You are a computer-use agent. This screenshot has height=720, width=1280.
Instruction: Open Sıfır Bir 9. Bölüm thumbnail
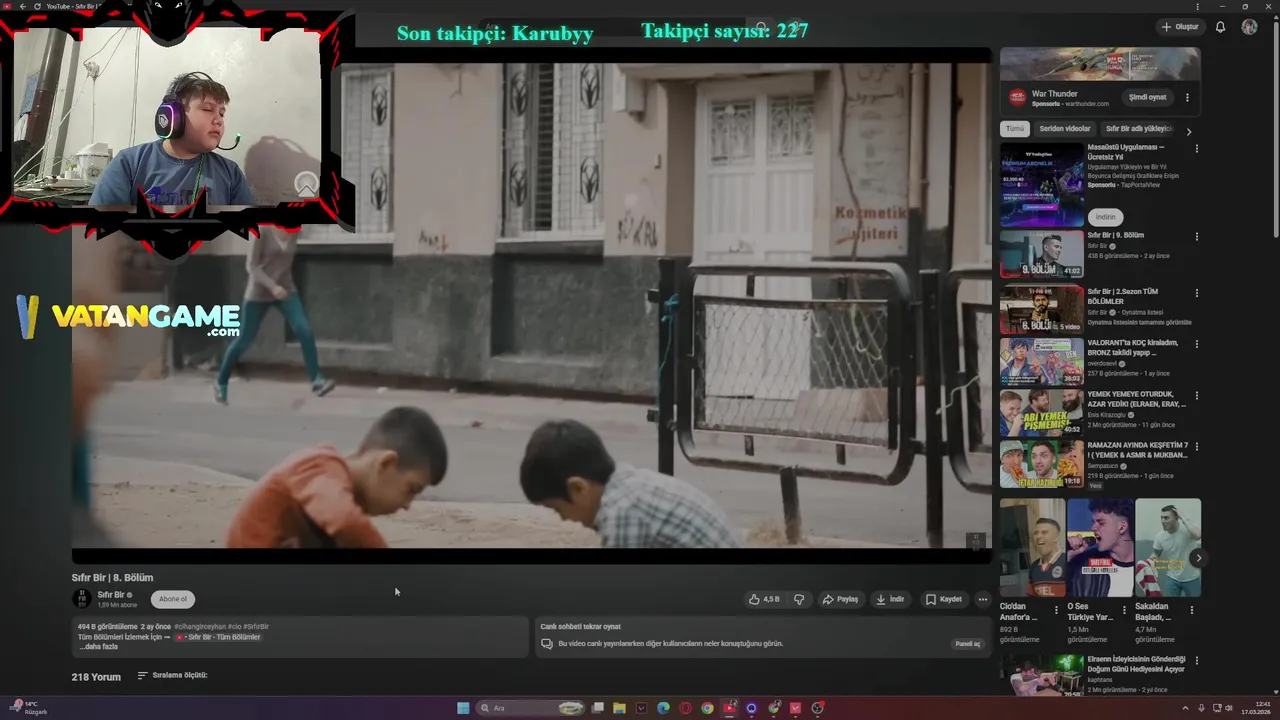[1042, 254]
